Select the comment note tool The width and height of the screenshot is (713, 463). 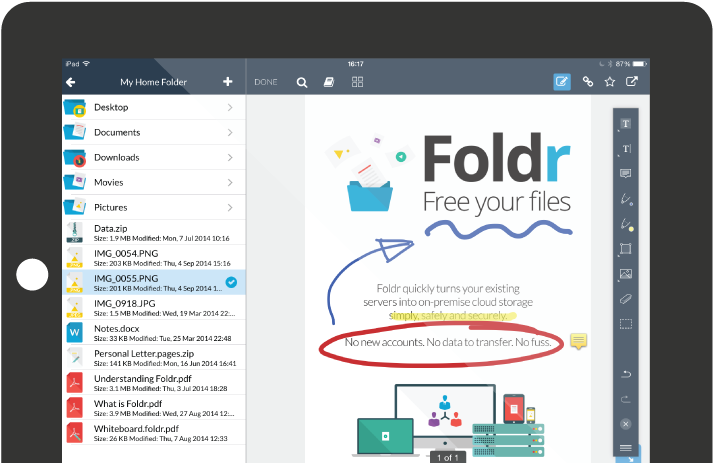click(x=626, y=173)
